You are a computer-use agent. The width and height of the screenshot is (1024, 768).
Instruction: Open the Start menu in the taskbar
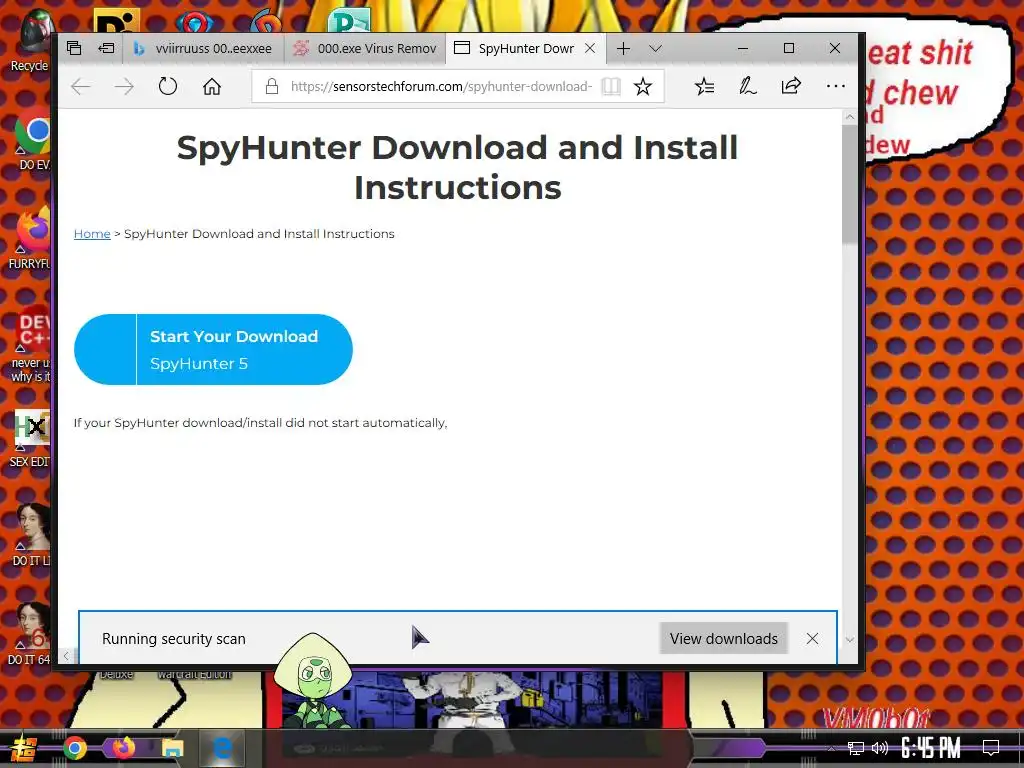pos(24,748)
